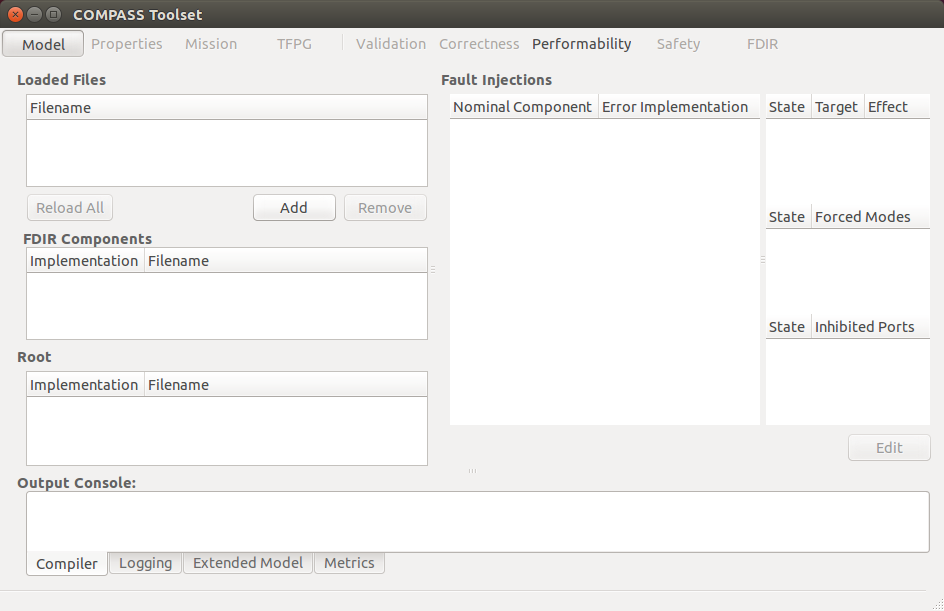The width and height of the screenshot is (944, 611).
Task: Click the Add button for loaded files
Action: (x=294, y=208)
